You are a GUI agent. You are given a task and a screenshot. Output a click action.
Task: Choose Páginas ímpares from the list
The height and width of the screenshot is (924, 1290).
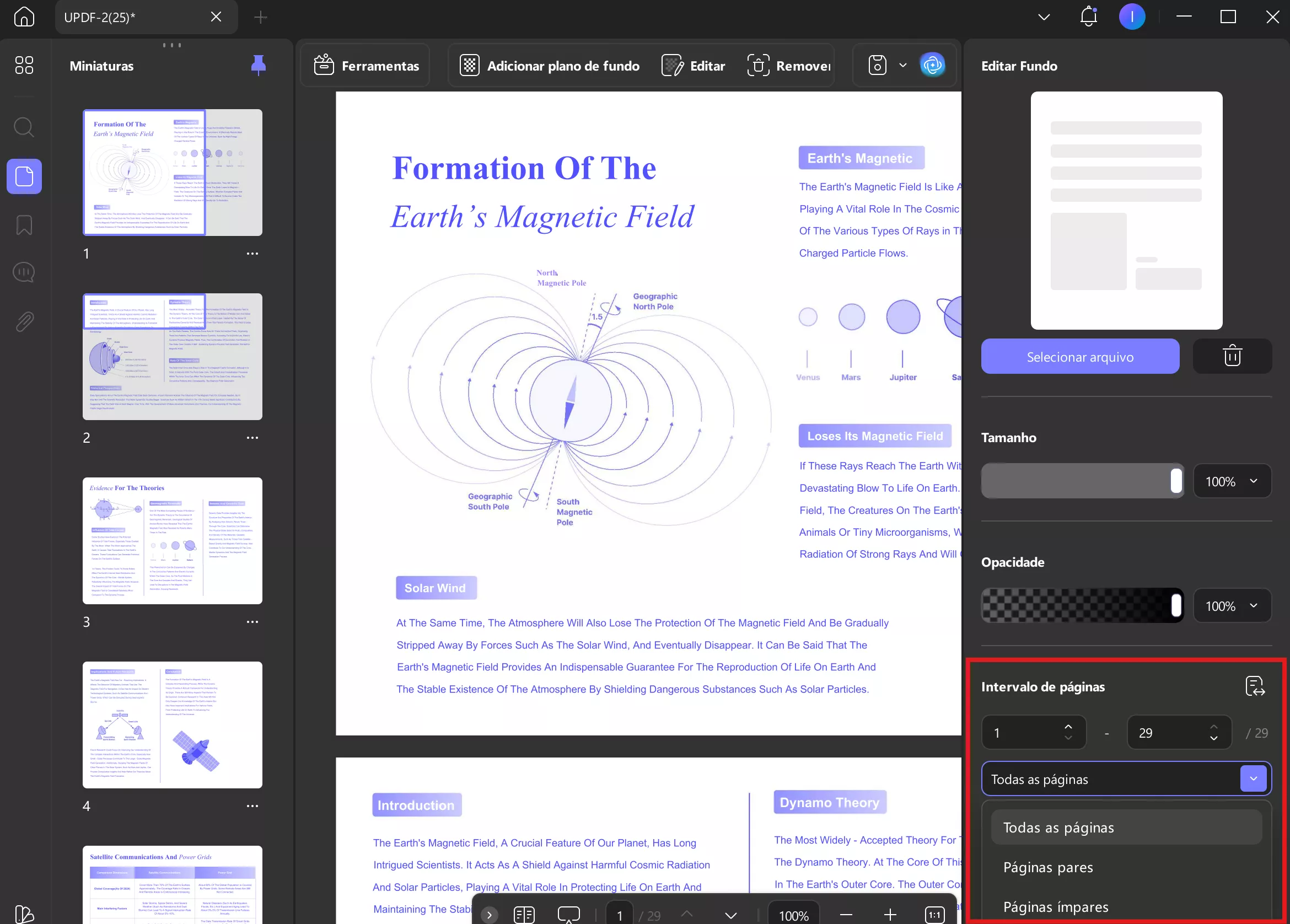click(1055, 906)
